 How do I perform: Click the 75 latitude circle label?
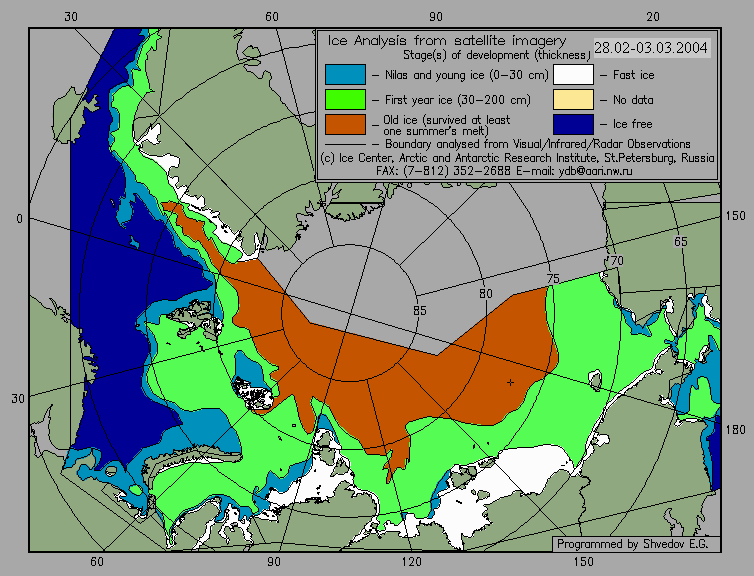click(x=553, y=278)
